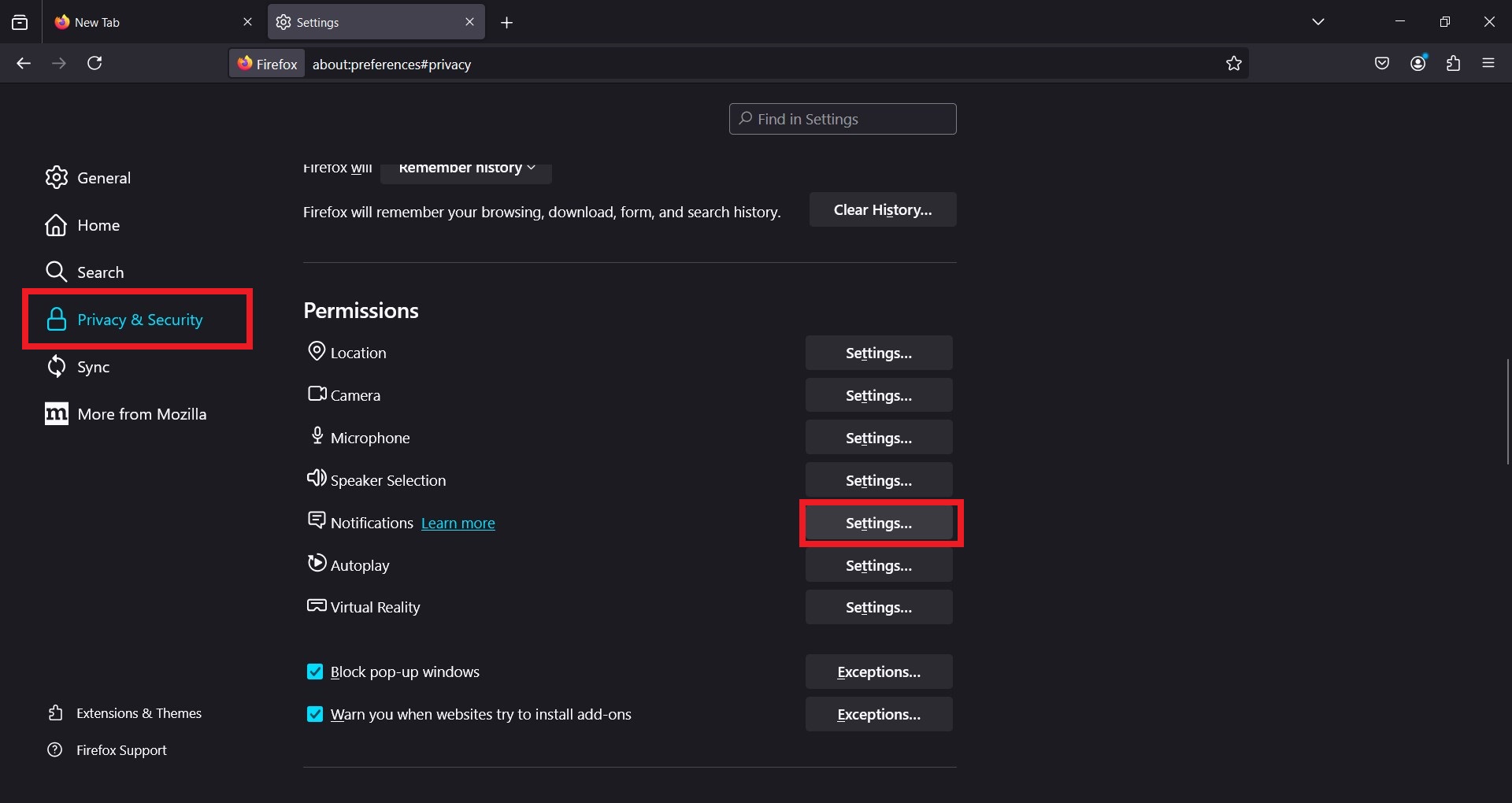
Task: Select Privacy & Security category
Action: click(x=138, y=320)
